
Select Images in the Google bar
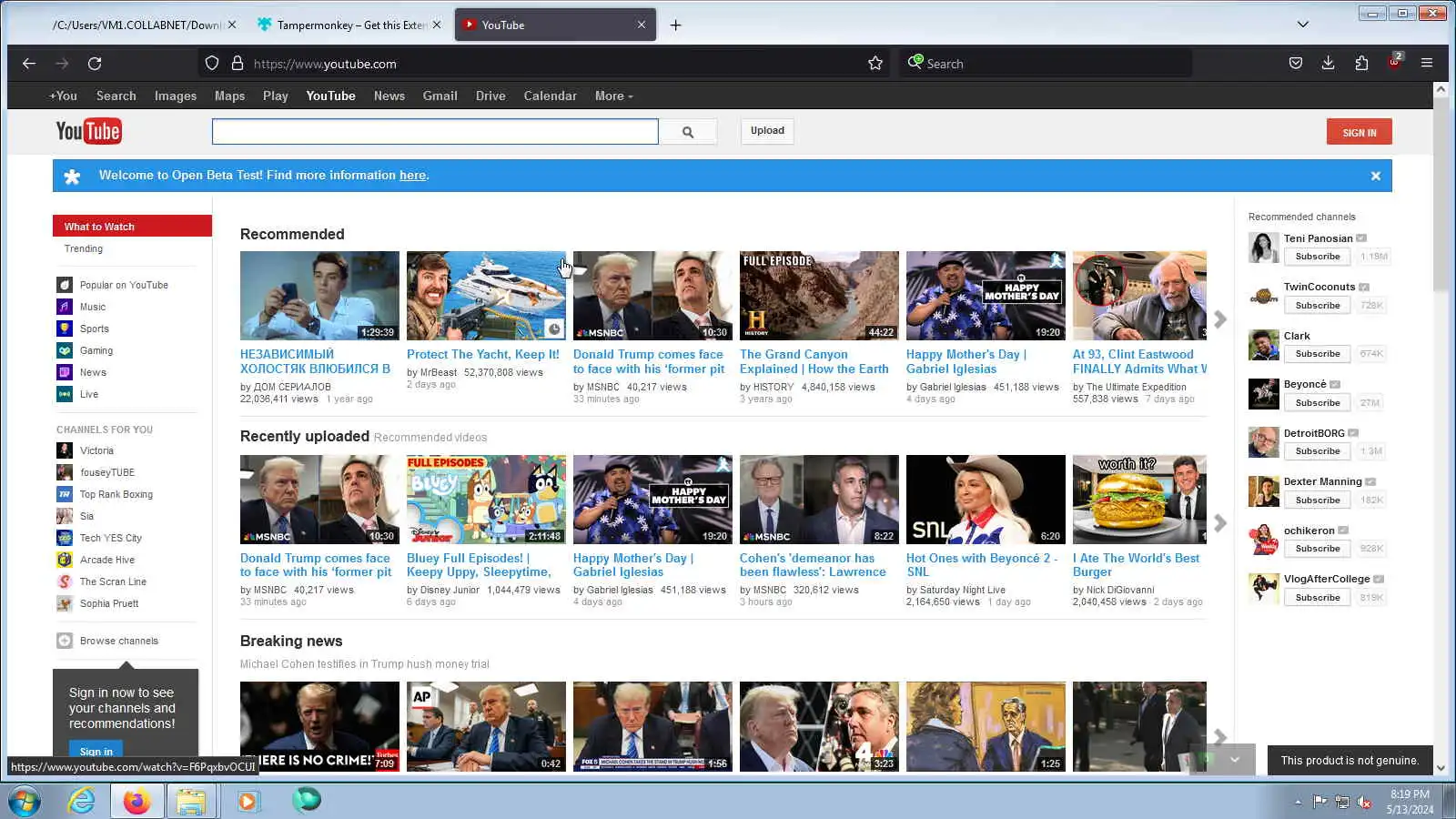tap(176, 96)
